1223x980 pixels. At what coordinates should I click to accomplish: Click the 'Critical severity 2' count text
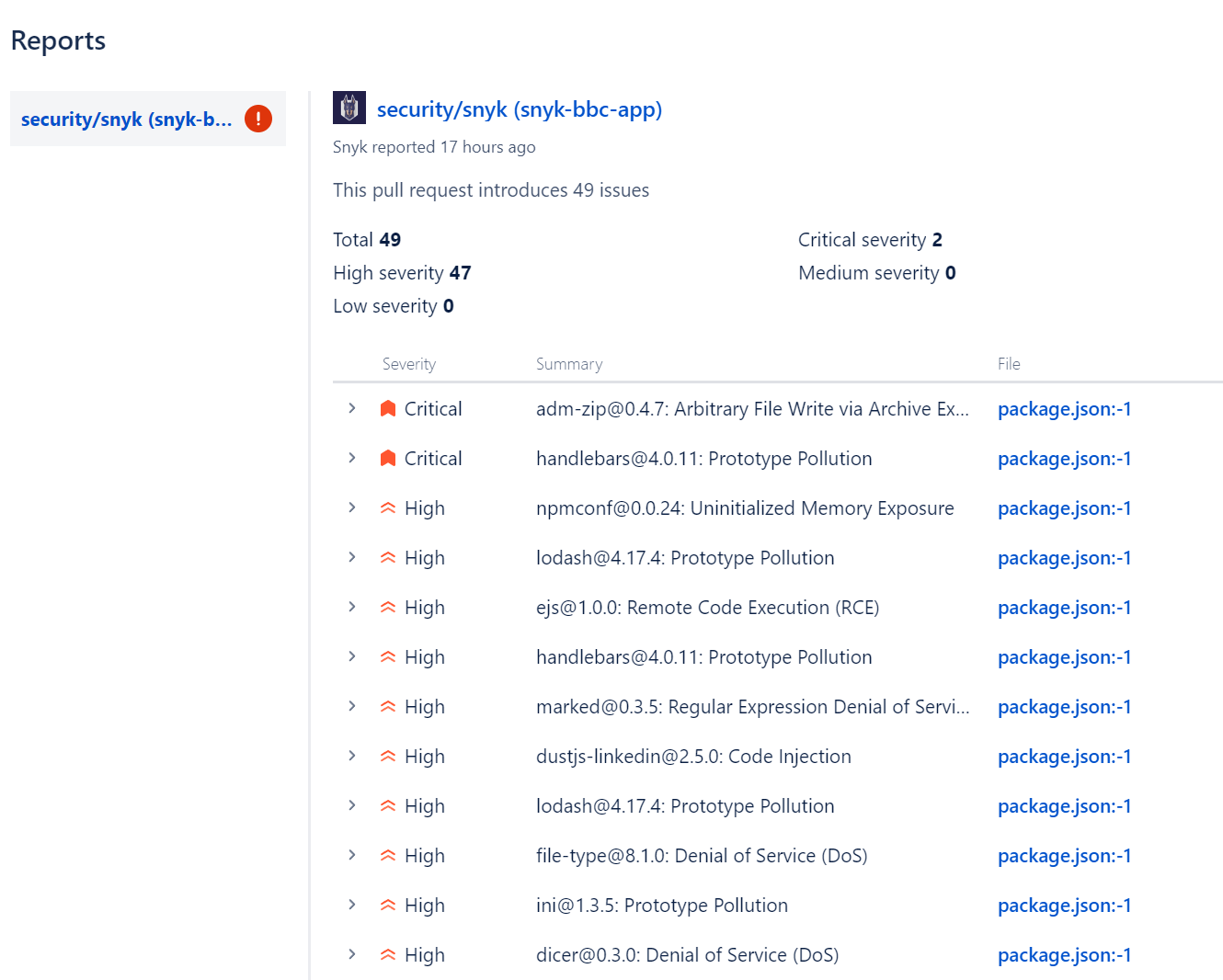870,240
